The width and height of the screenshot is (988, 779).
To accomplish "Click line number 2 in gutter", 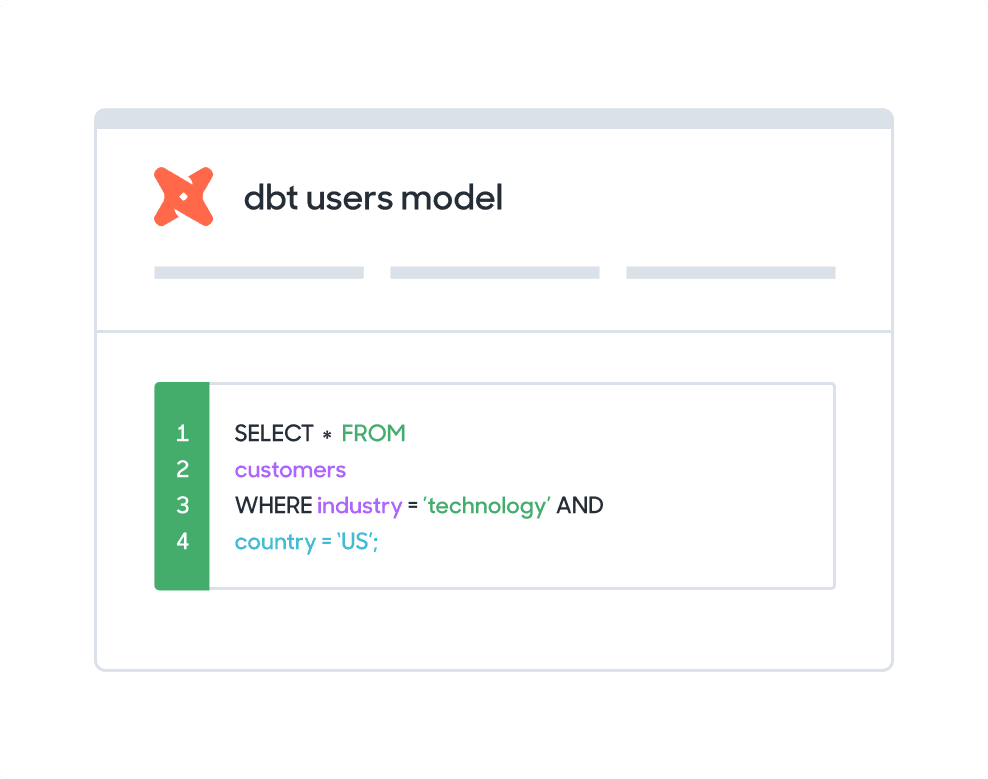I will click(x=182, y=469).
